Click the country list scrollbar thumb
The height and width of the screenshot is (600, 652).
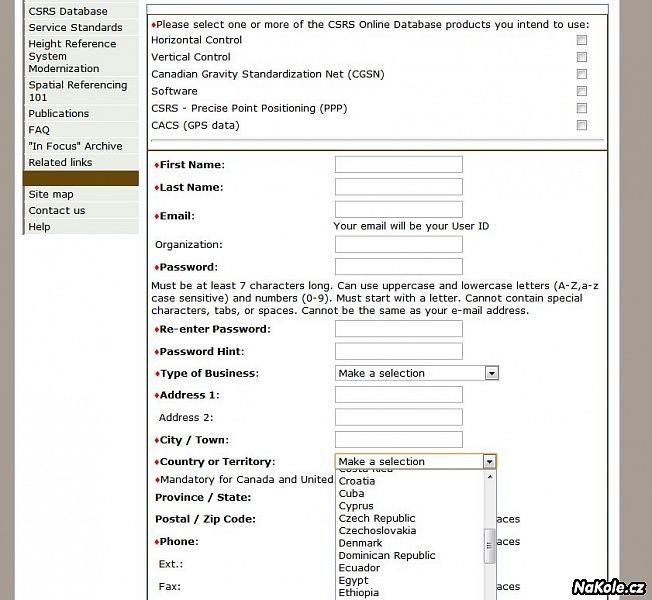click(x=490, y=546)
